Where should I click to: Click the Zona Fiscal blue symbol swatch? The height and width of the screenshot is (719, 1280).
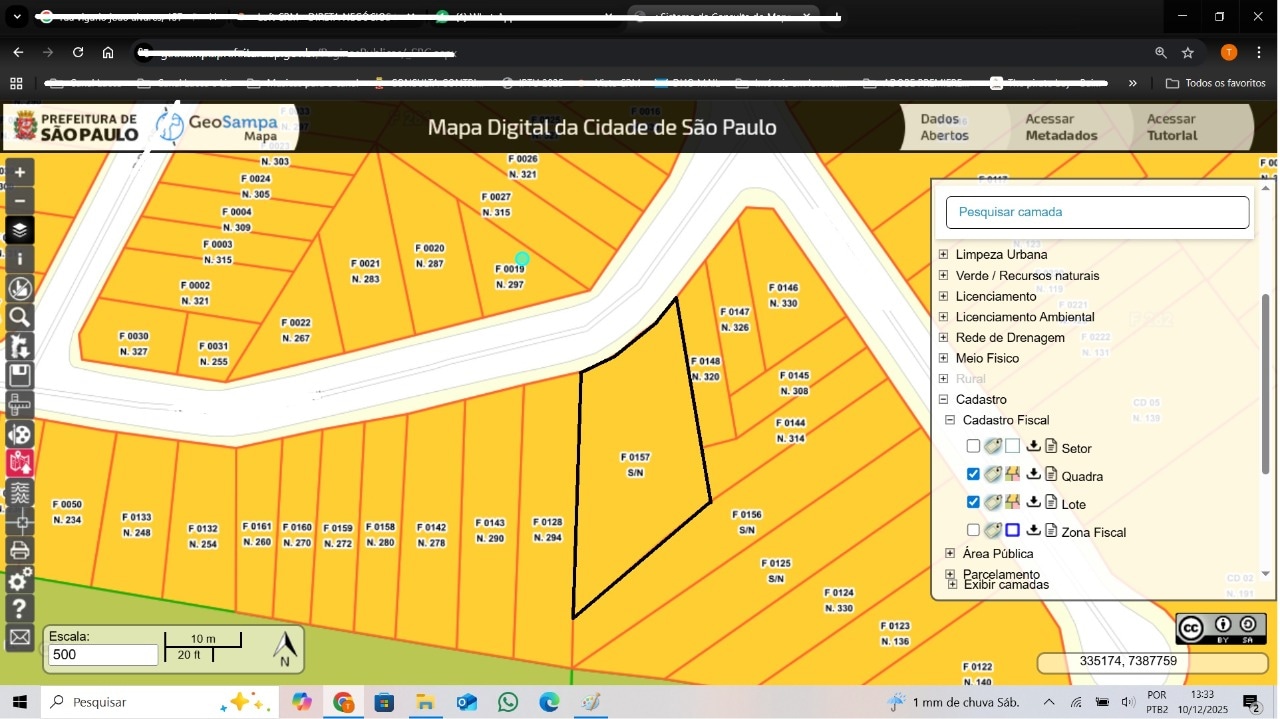tap(1012, 531)
